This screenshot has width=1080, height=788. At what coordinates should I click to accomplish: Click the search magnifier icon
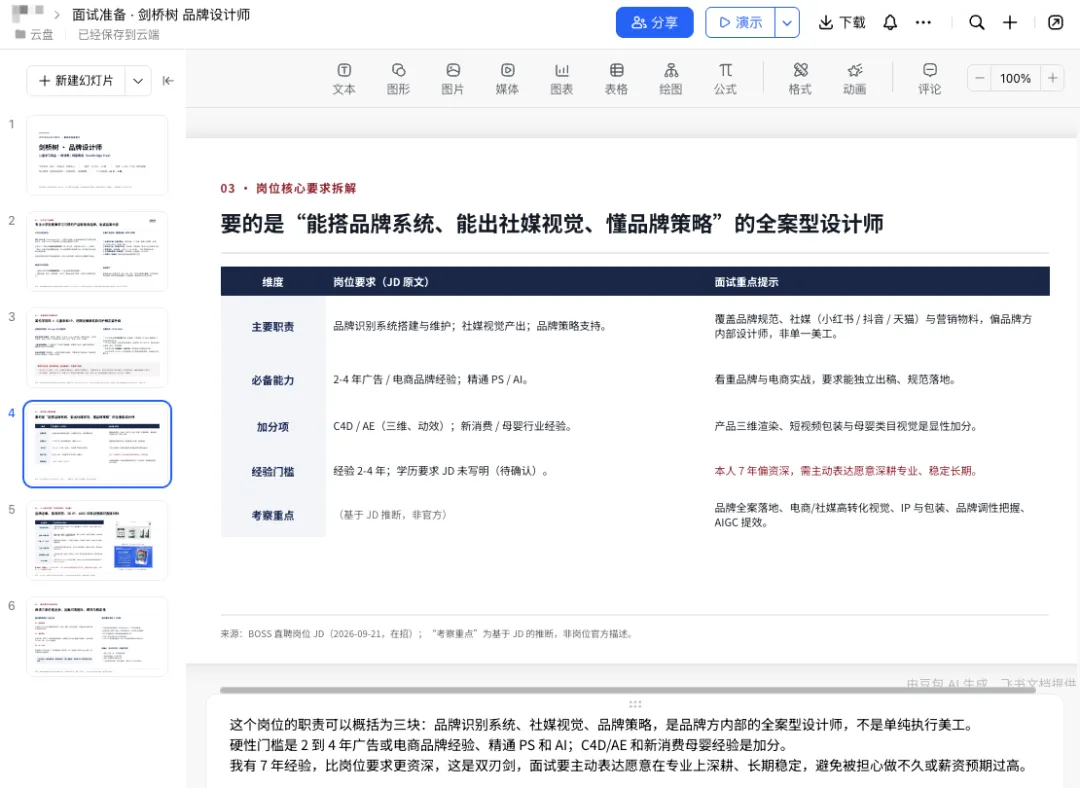(976, 23)
